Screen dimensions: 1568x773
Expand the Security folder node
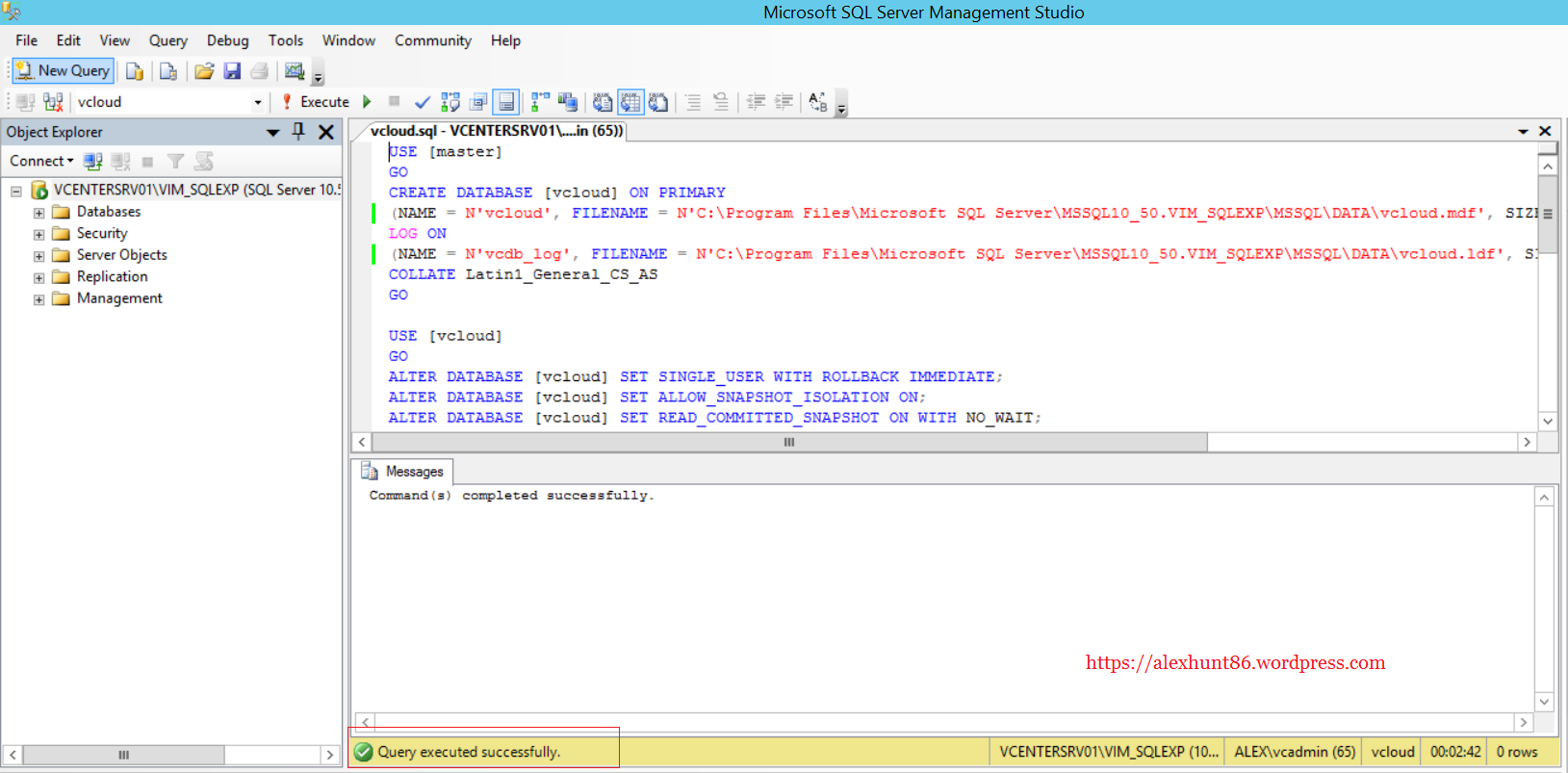pos(39,234)
